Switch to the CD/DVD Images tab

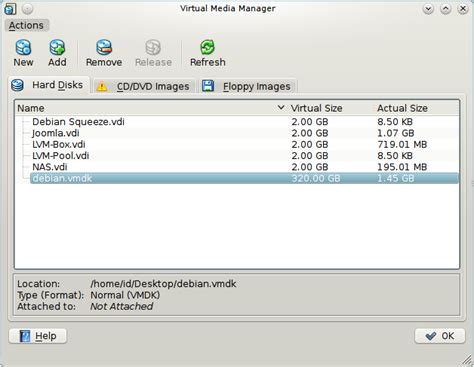pyautogui.click(x=144, y=86)
